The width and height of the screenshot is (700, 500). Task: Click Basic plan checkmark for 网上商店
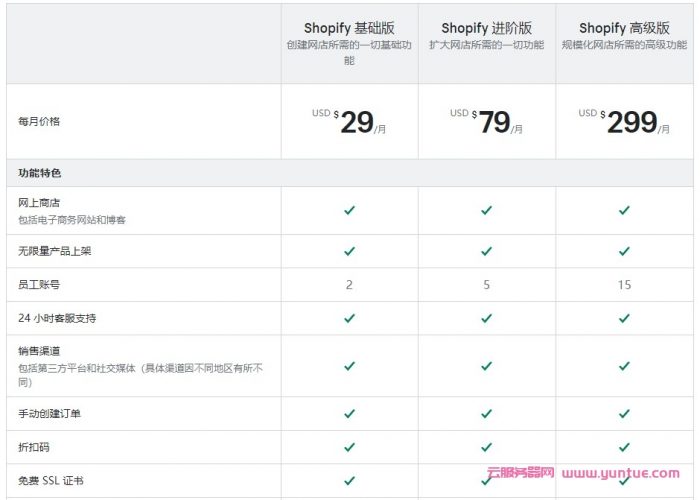[349, 210]
